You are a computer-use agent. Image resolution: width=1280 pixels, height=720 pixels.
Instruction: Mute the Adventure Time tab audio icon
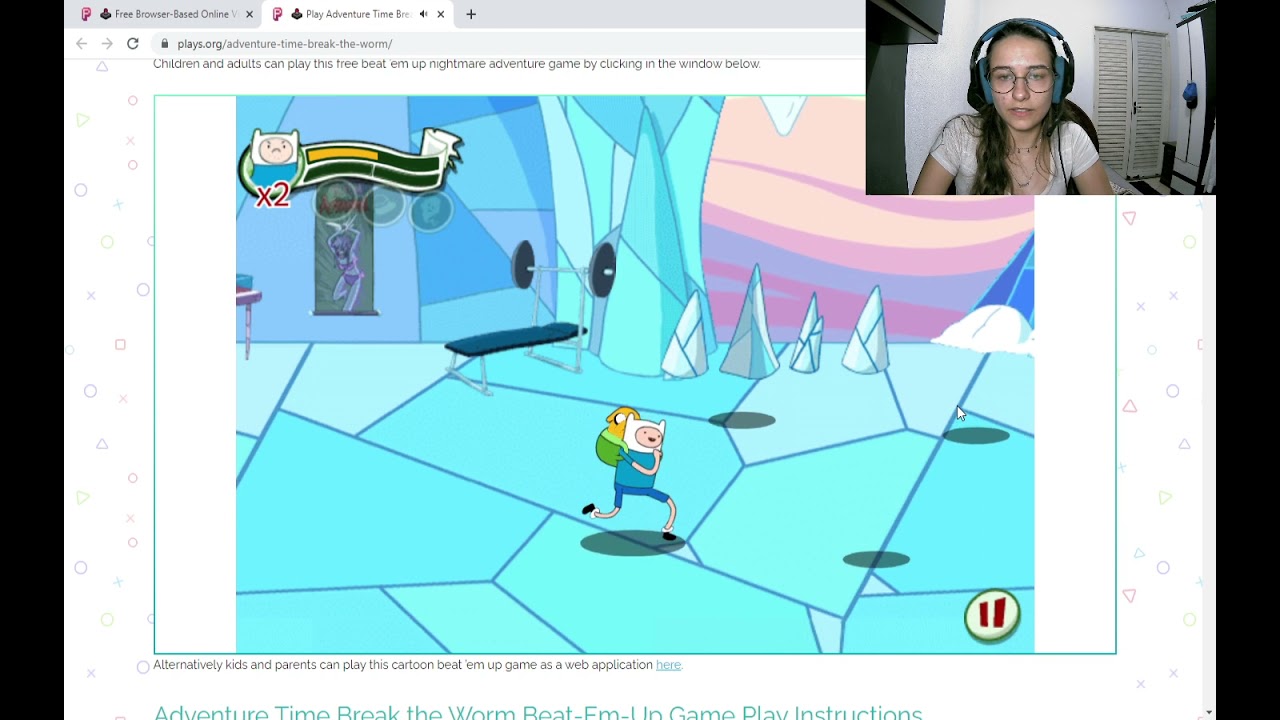[423, 14]
